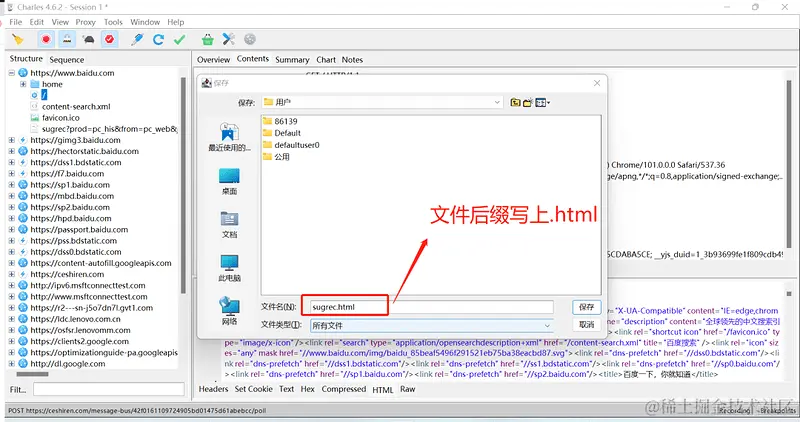Open the 文件类型 dropdown showing 所有文件
Image resolution: width=800 pixels, height=422 pixels.
point(432,326)
